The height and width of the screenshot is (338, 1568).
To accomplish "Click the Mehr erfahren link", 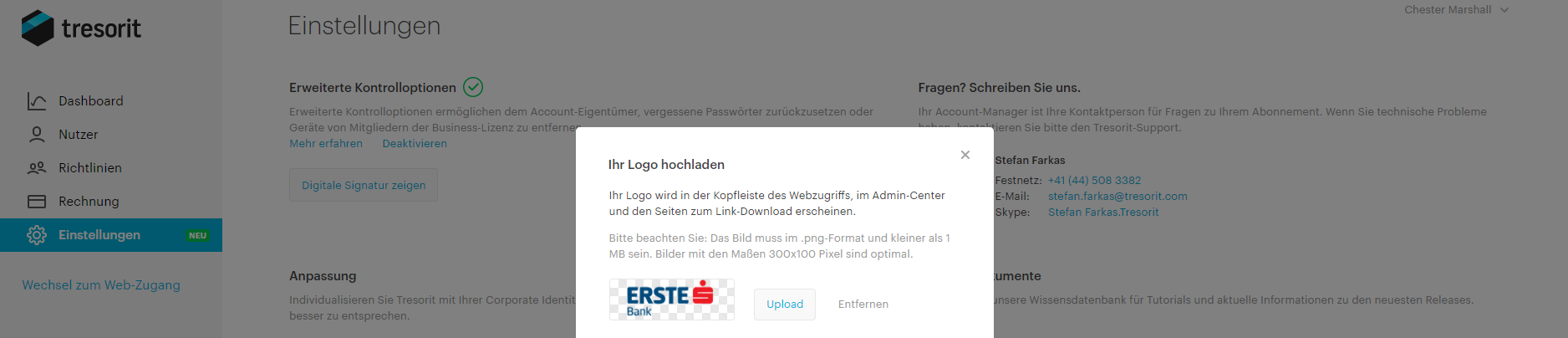I will (x=326, y=144).
